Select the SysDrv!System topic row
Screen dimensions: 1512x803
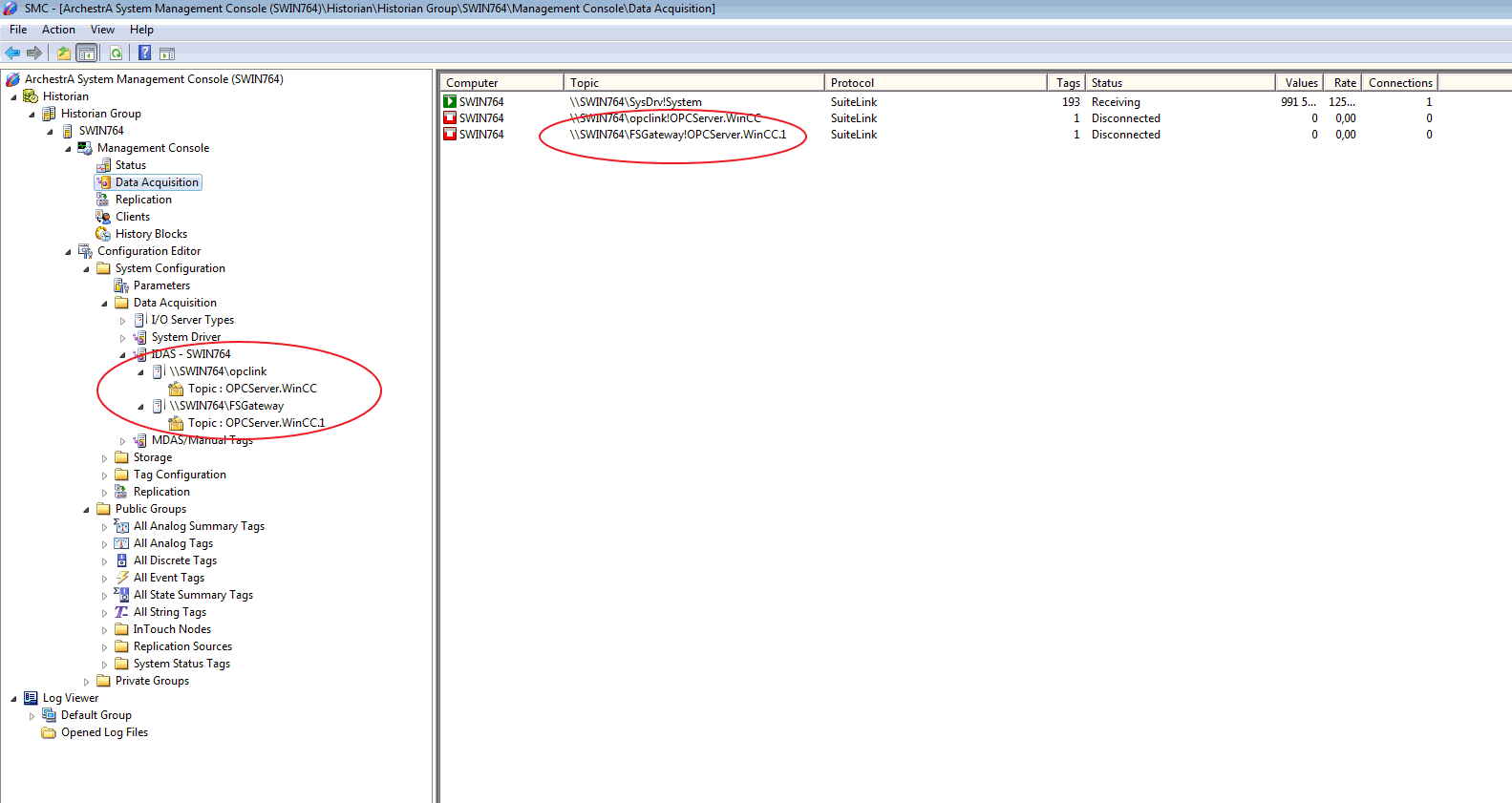pos(635,102)
